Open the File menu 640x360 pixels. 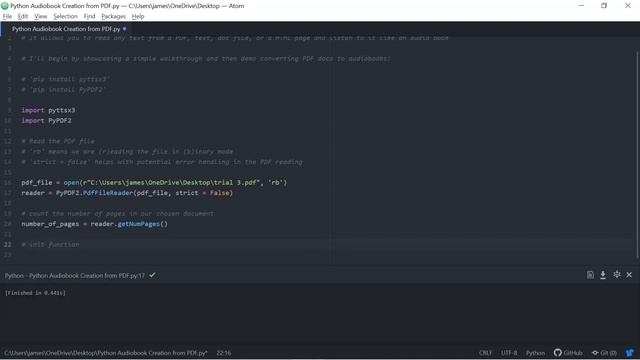7,16
